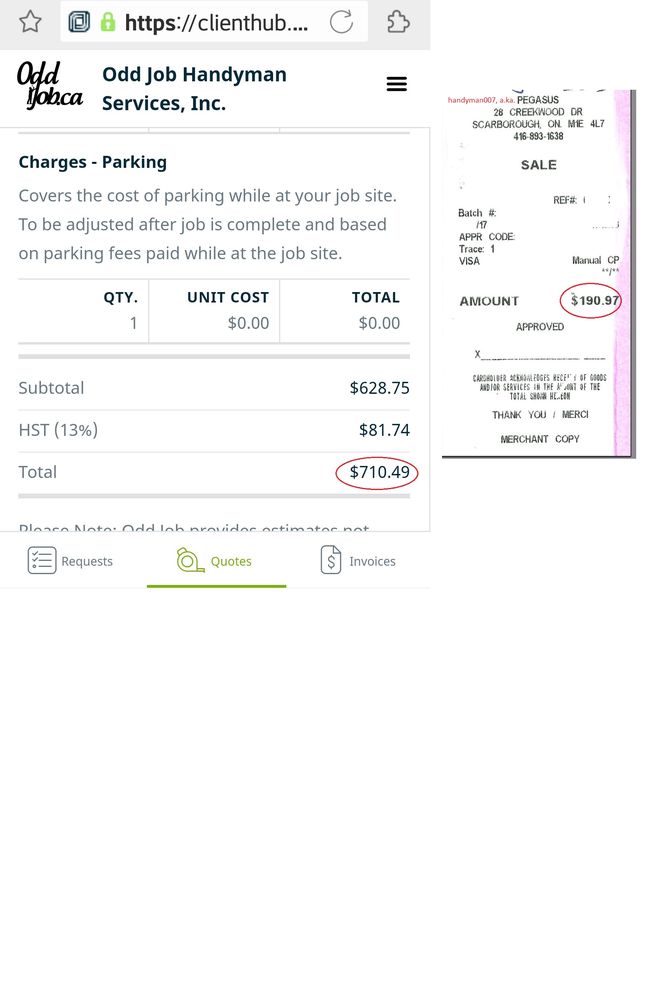
Task: Click the https://clienthub address bar
Action: click(x=216, y=23)
